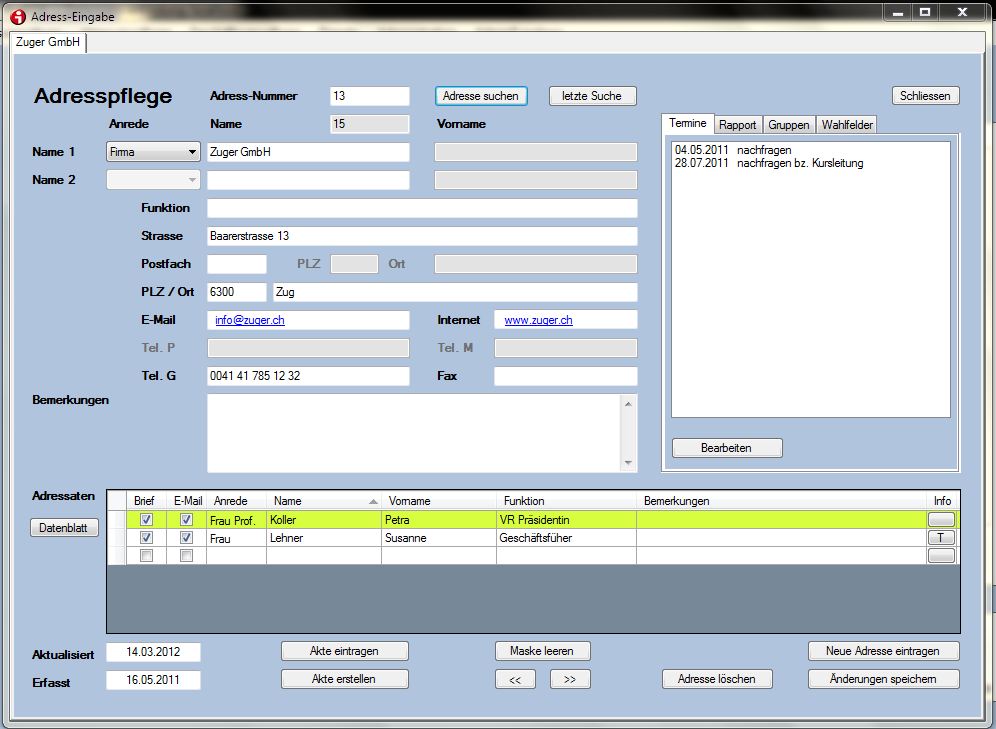Switch to the Rapport tab
The image size is (996, 729).
[x=738, y=125]
